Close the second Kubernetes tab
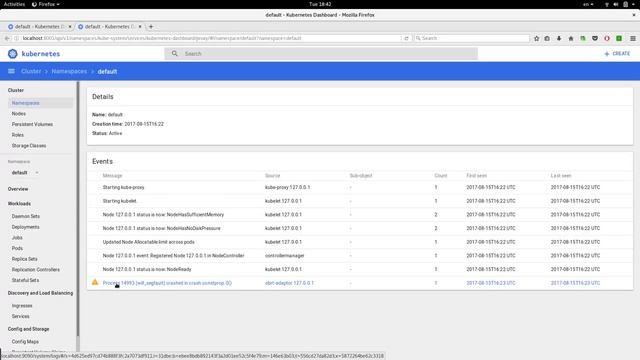The width and height of the screenshot is (640, 360). coord(140,27)
